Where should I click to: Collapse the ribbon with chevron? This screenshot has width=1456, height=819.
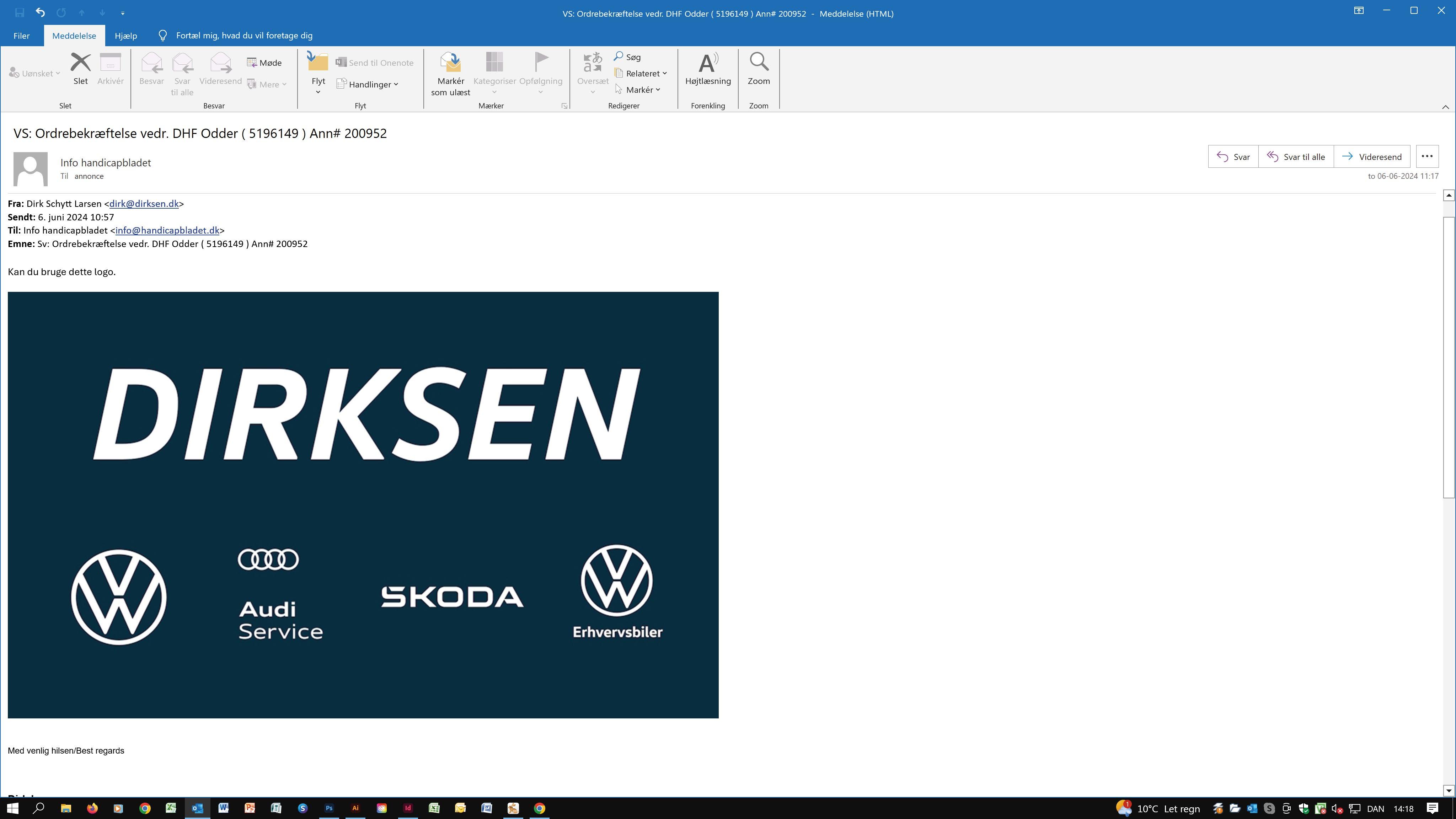tap(1445, 107)
